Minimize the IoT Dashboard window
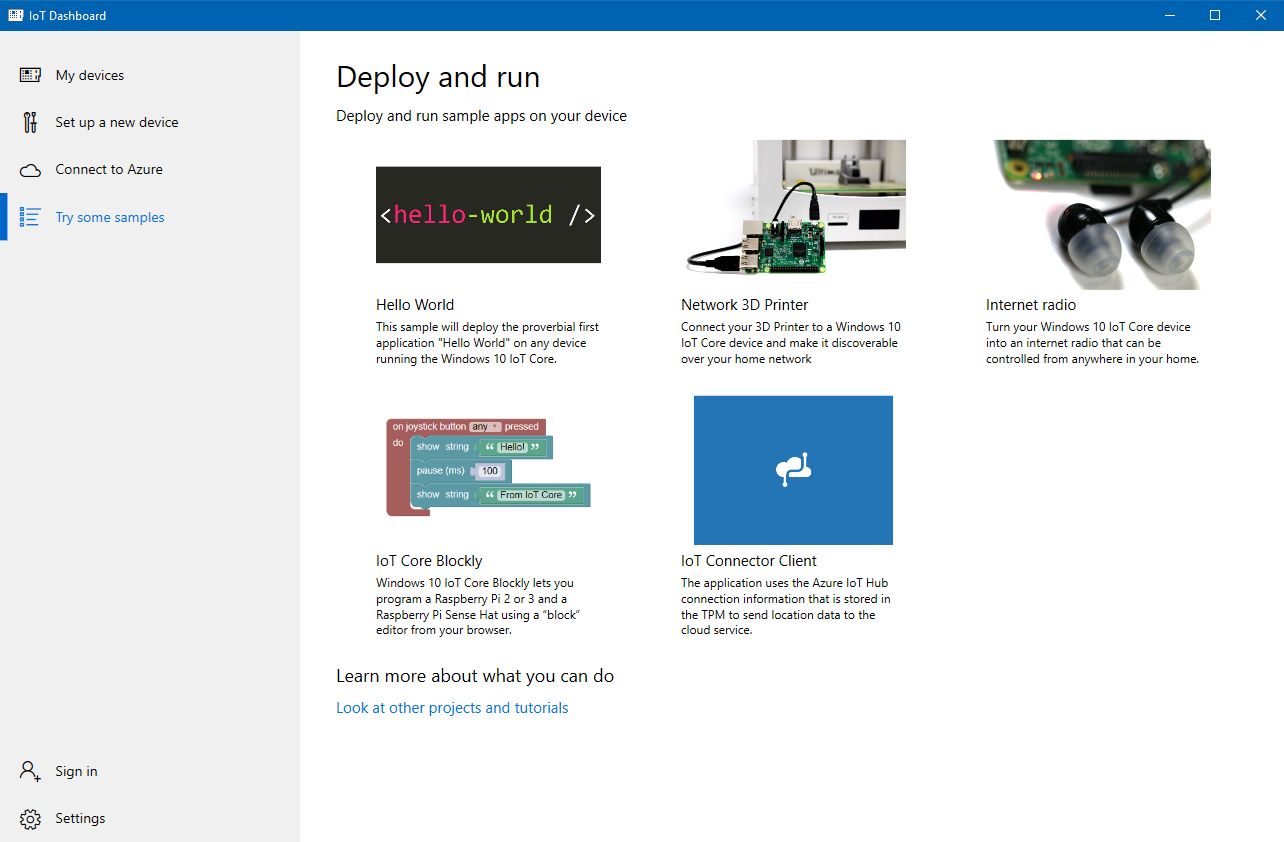Image resolution: width=1284 pixels, height=842 pixels. pyautogui.click(x=1169, y=15)
